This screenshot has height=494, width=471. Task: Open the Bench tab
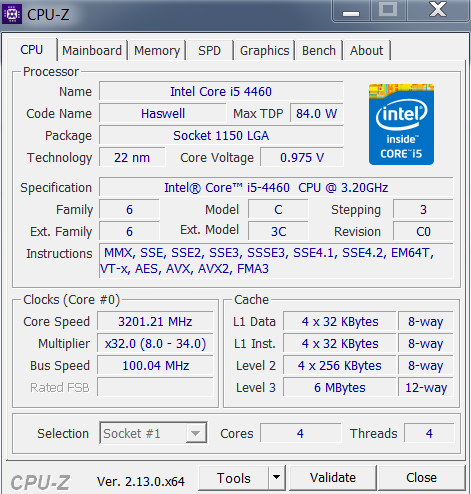click(319, 51)
